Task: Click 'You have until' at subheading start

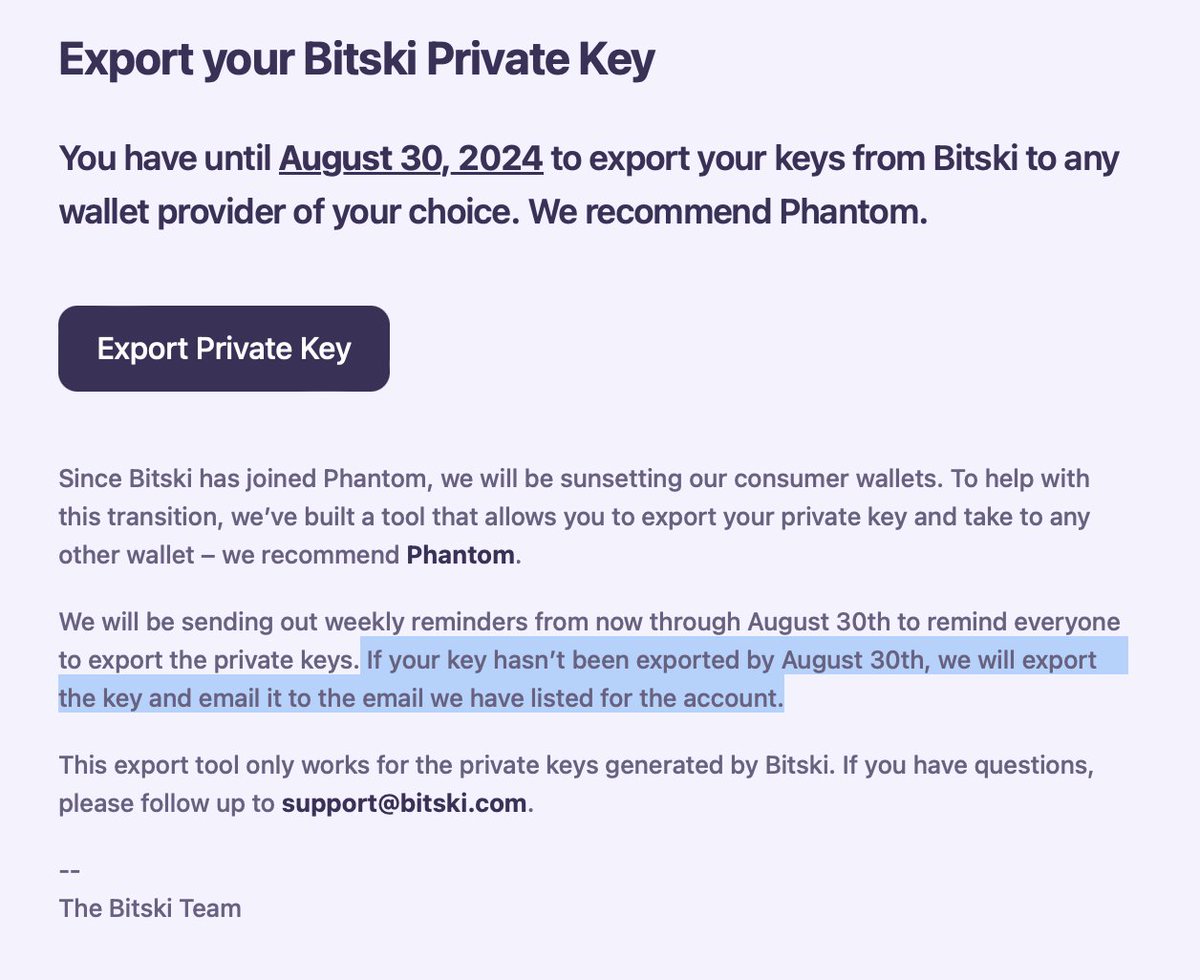Action: [x=164, y=158]
